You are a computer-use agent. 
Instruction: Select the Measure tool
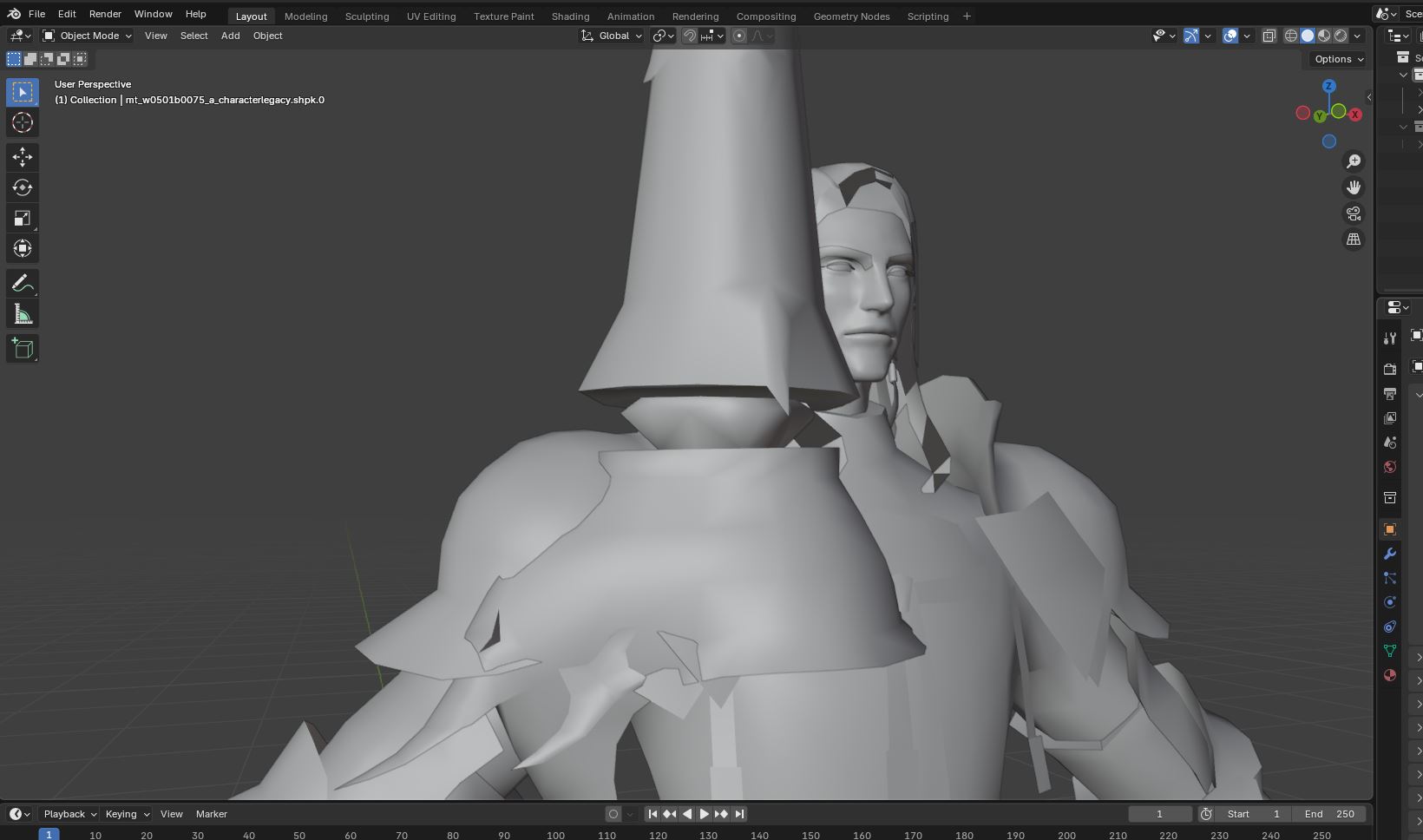23,313
